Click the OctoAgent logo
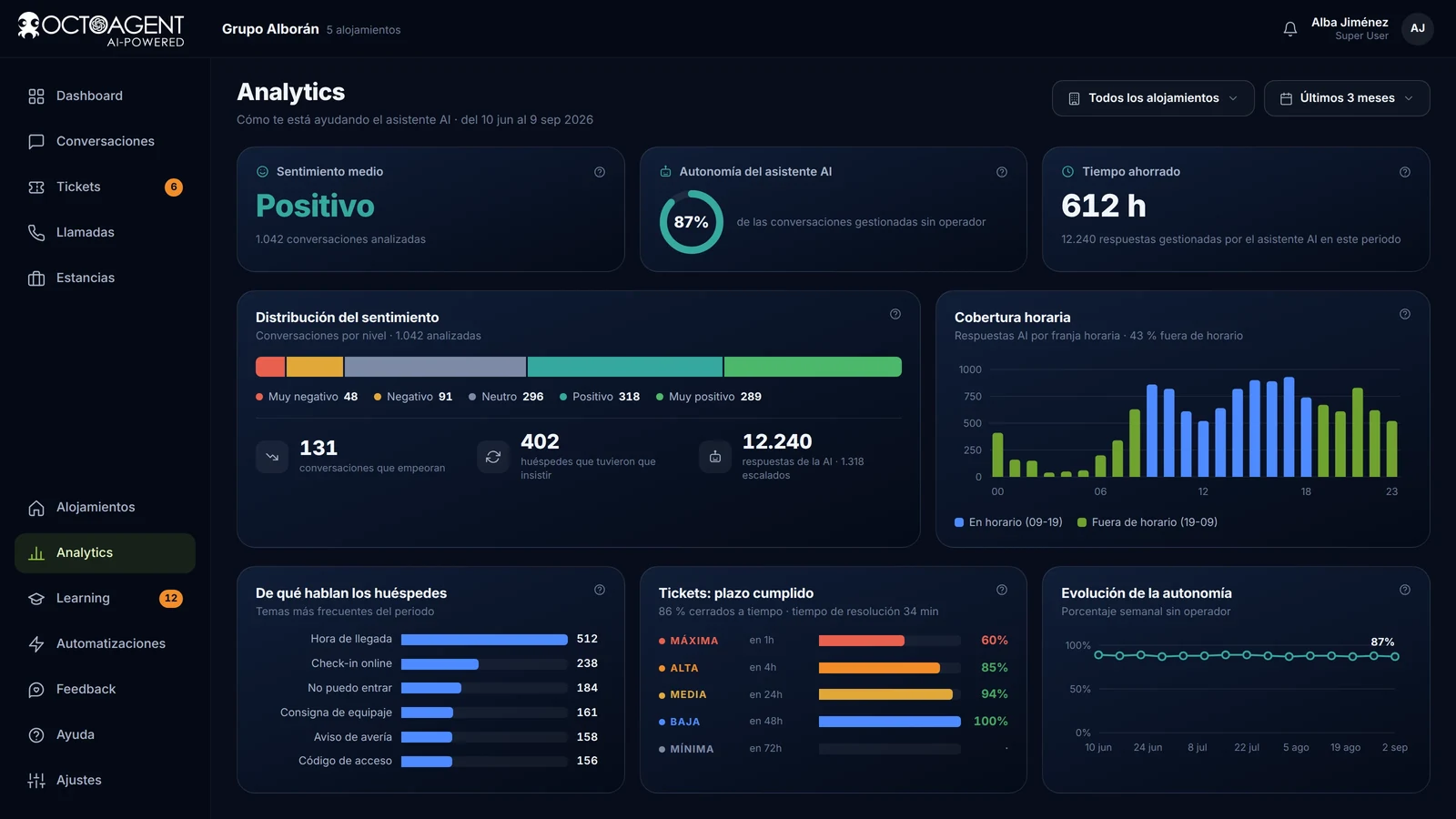Image resolution: width=1456 pixels, height=819 pixels. point(101,29)
